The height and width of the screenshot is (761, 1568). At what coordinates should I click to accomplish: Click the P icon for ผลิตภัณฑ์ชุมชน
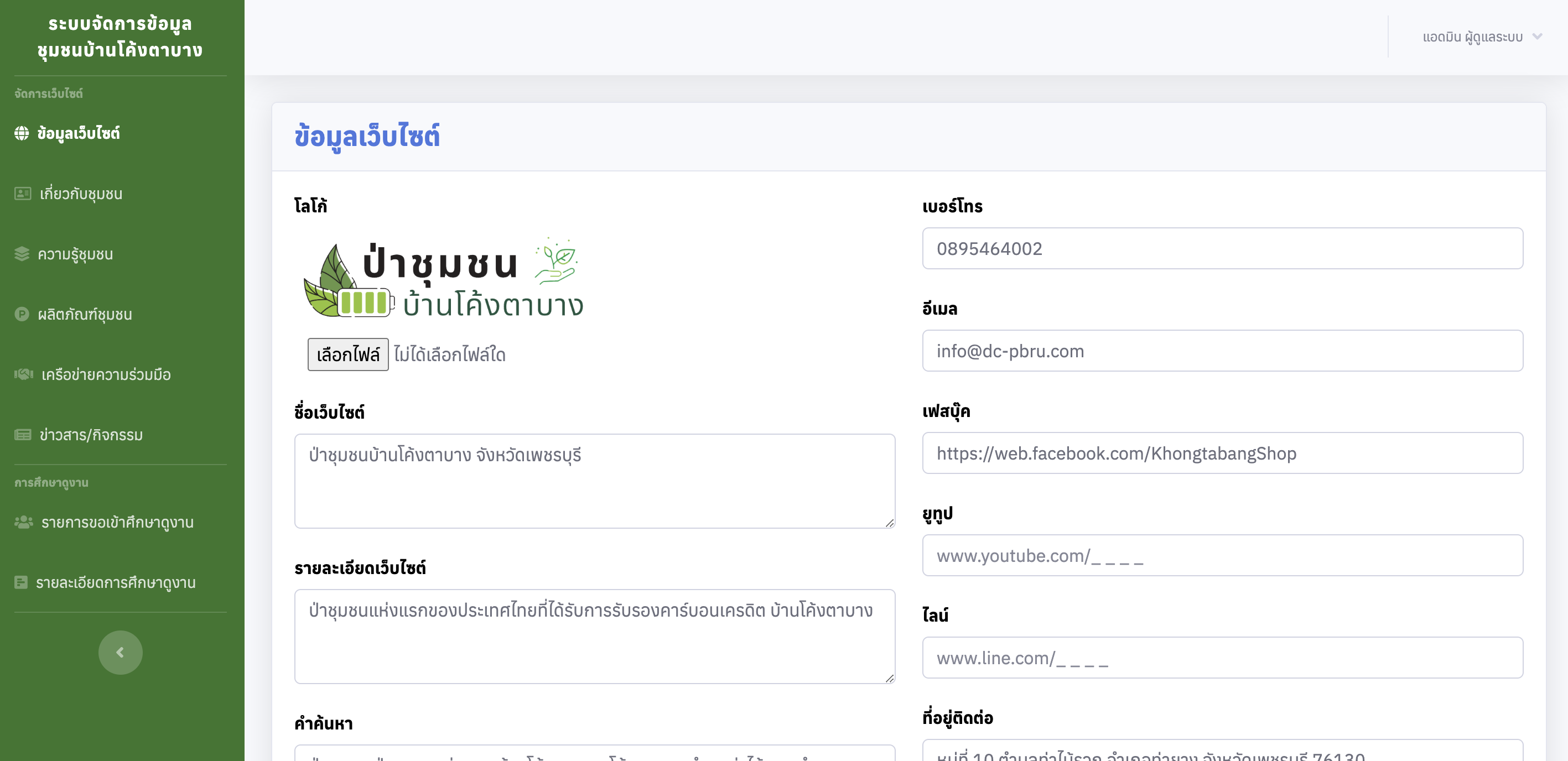click(x=22, y=314)
